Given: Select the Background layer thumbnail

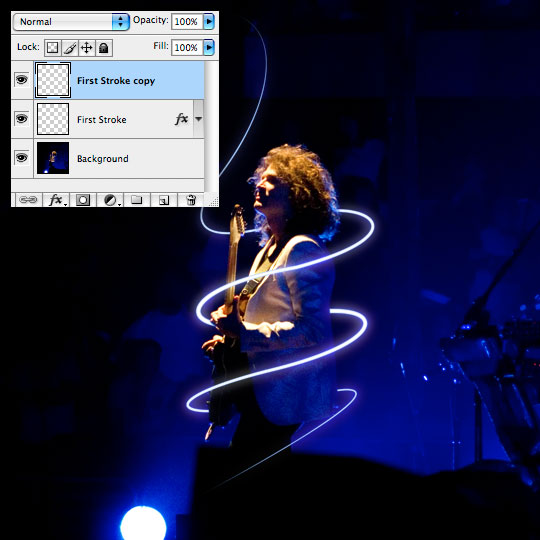Looking at the screenshot, I should point(53,158).
